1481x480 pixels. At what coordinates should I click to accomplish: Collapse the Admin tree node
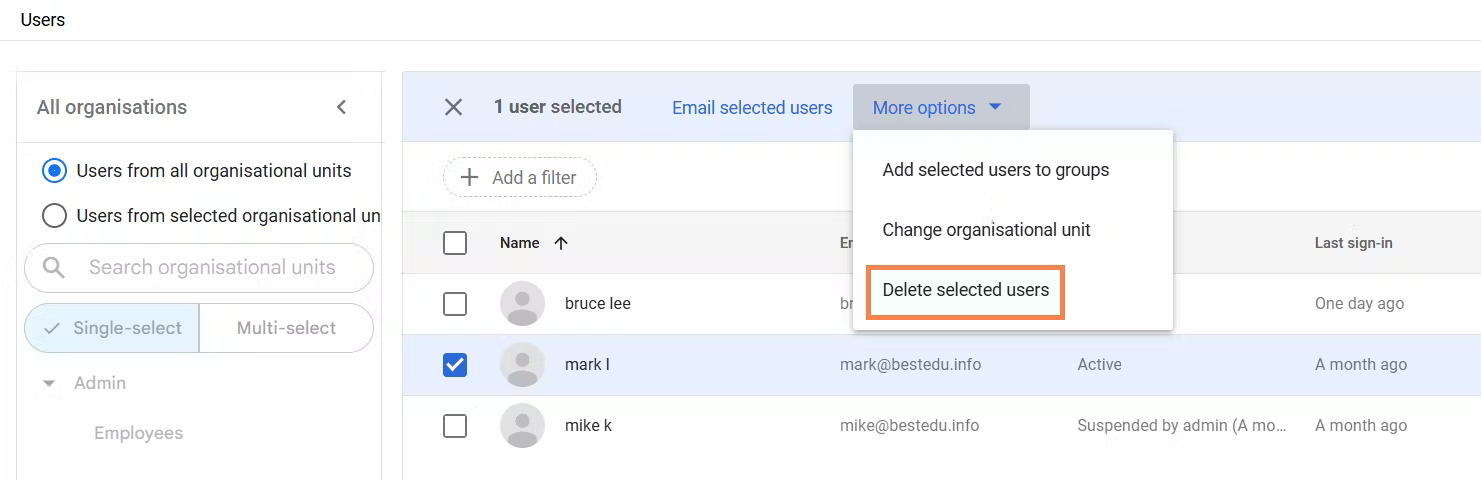pos(48,383)
